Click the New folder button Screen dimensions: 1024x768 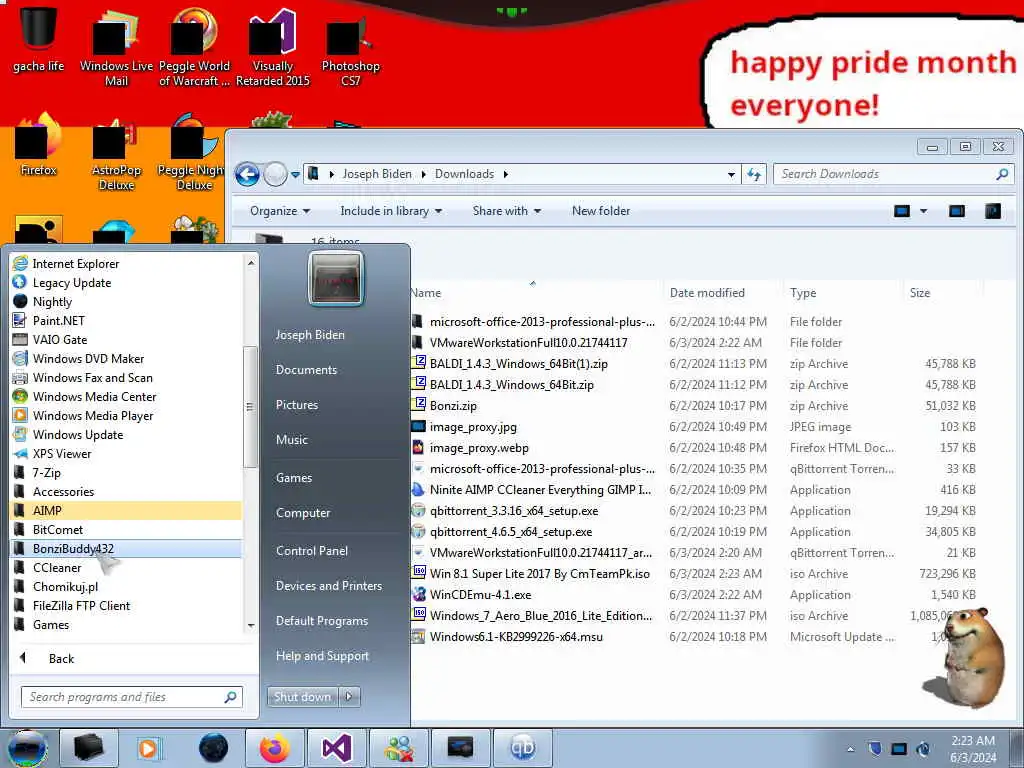point(601,211)
